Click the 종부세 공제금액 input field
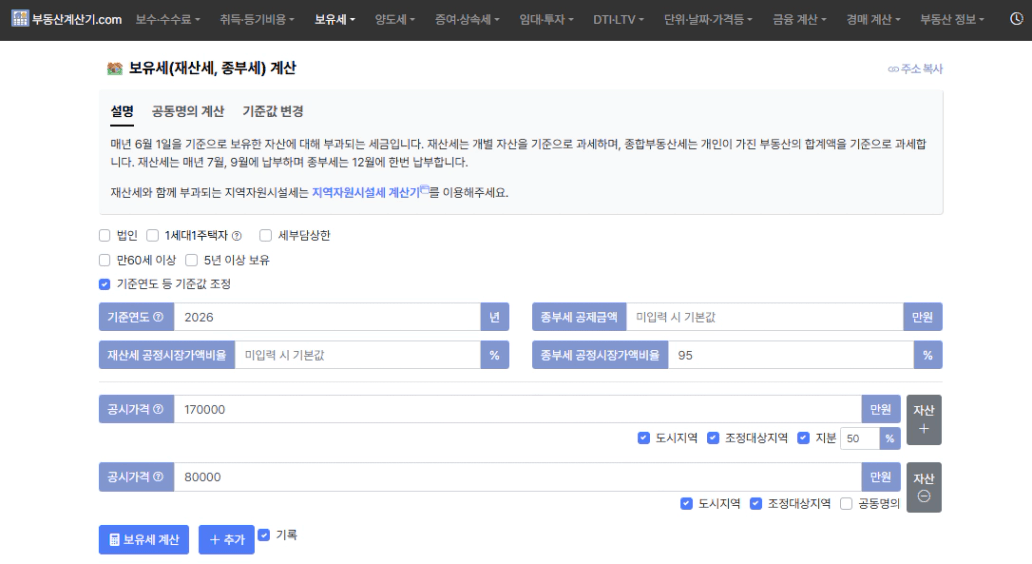 click(764, 317)
